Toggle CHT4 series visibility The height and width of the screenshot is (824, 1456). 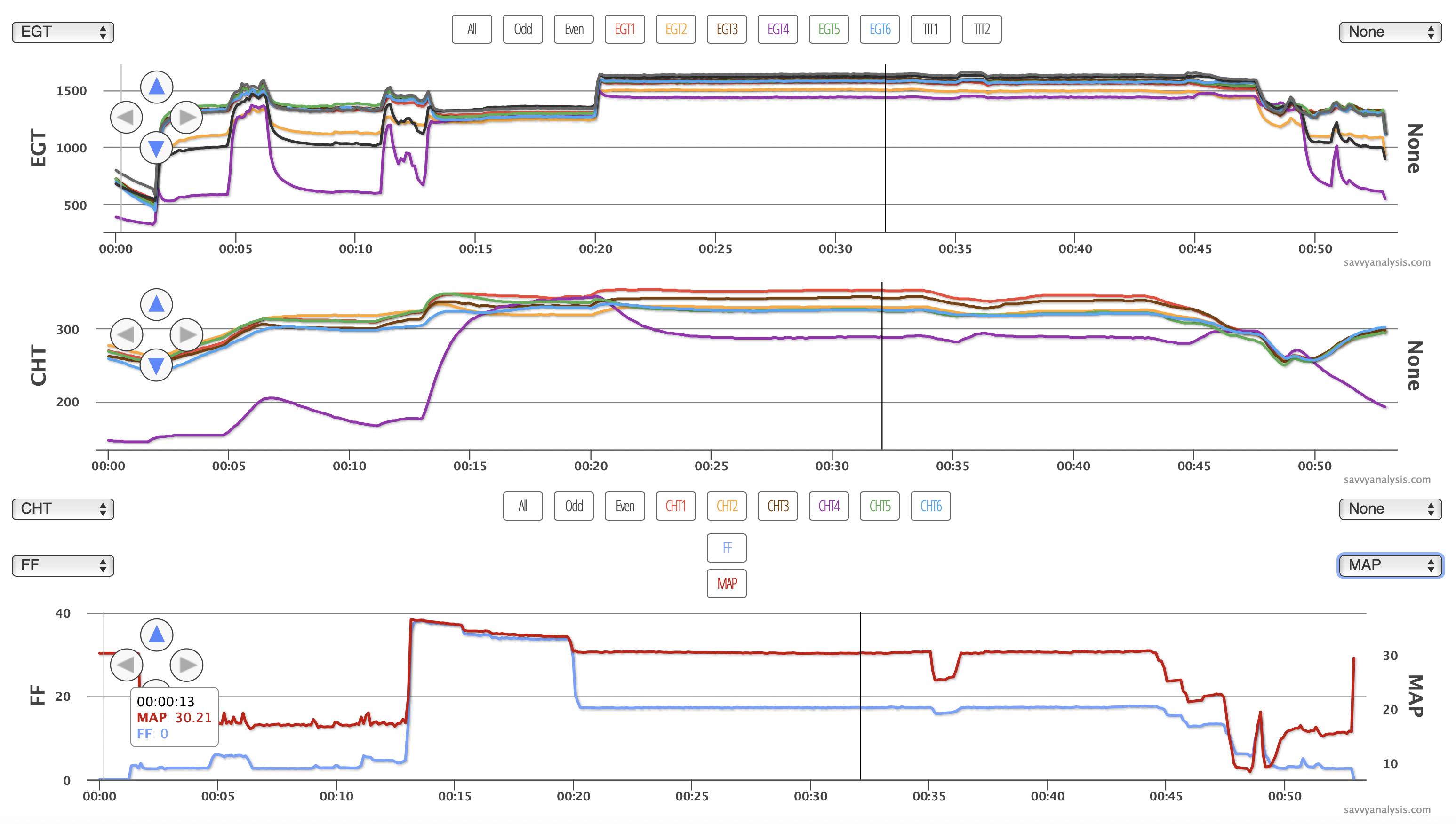[x=829, y=506]
